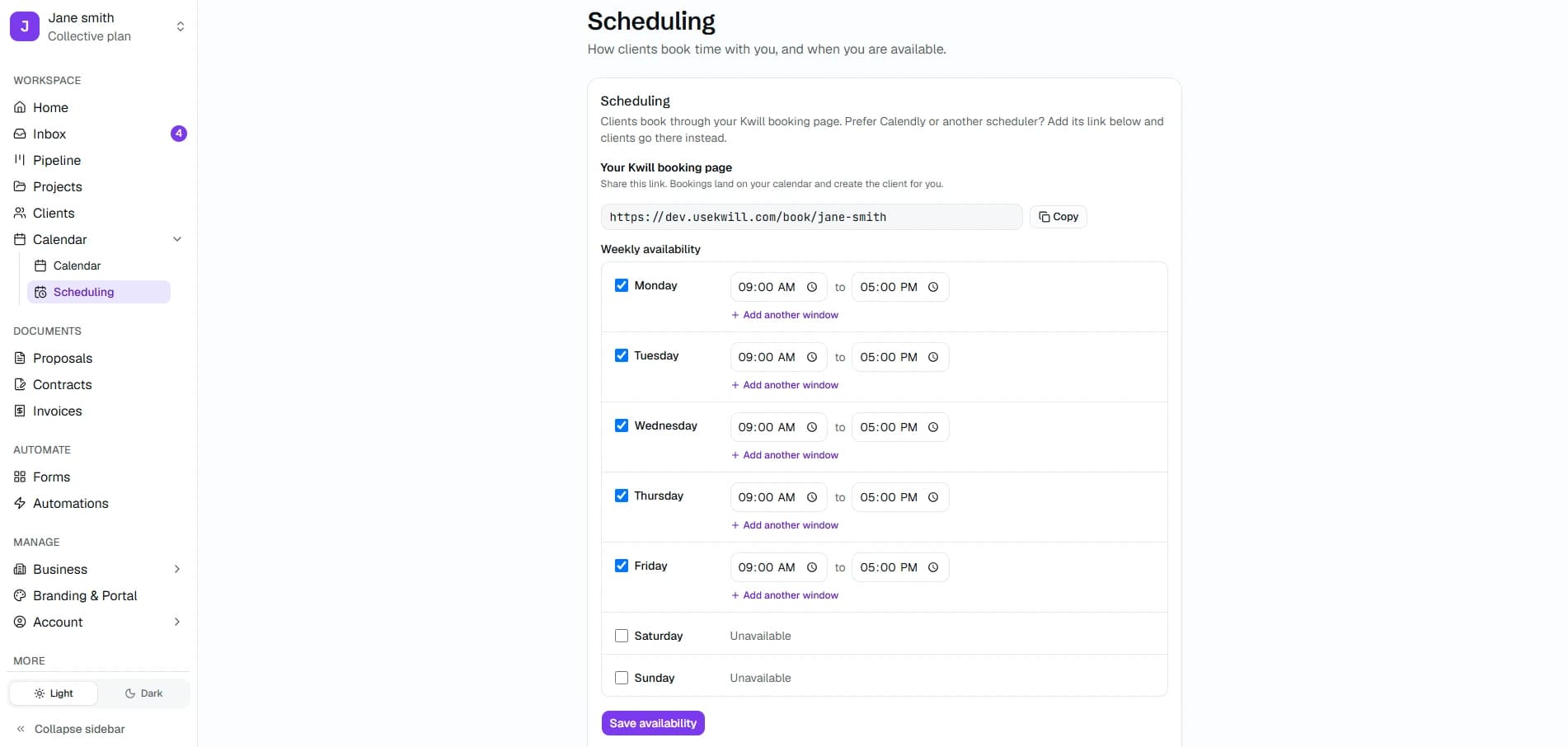Screen dimensions: 1568x747
Task: Click the Pipeline icon
Action: click(x=20, y=160)
